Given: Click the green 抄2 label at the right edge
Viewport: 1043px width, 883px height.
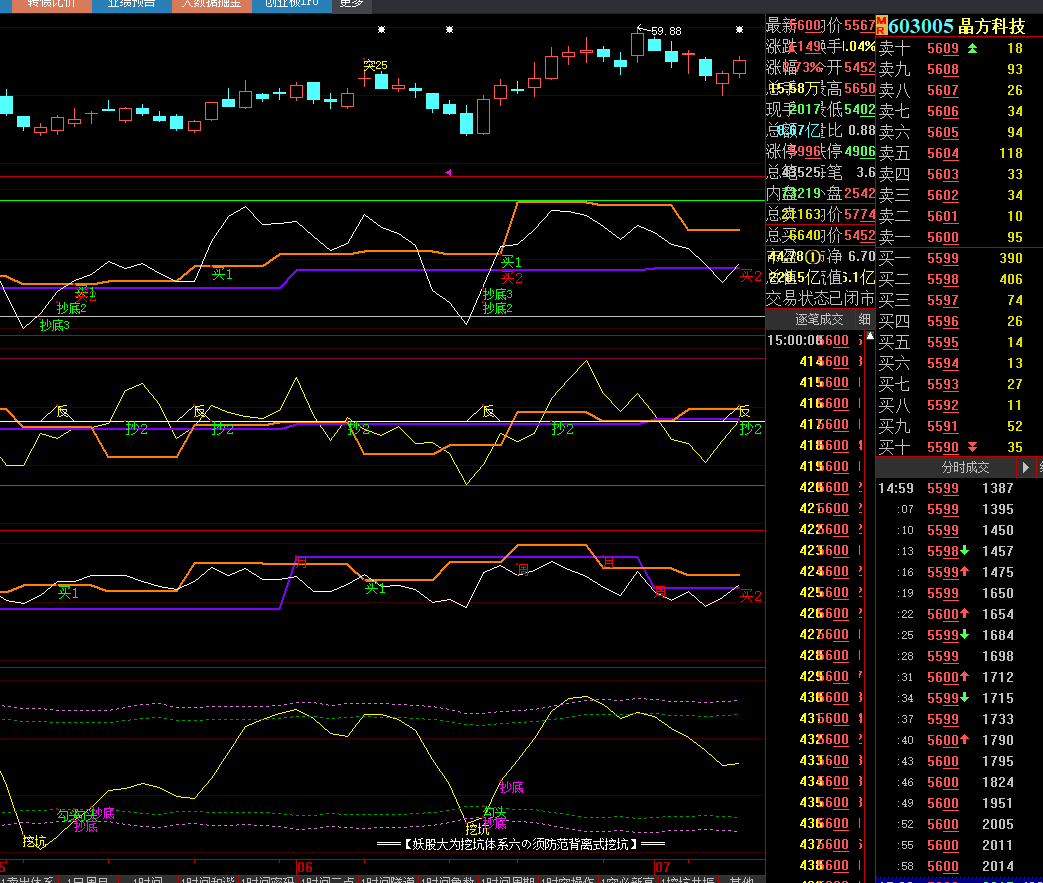Looking at the screenshot, I should [x=750, y=429].
